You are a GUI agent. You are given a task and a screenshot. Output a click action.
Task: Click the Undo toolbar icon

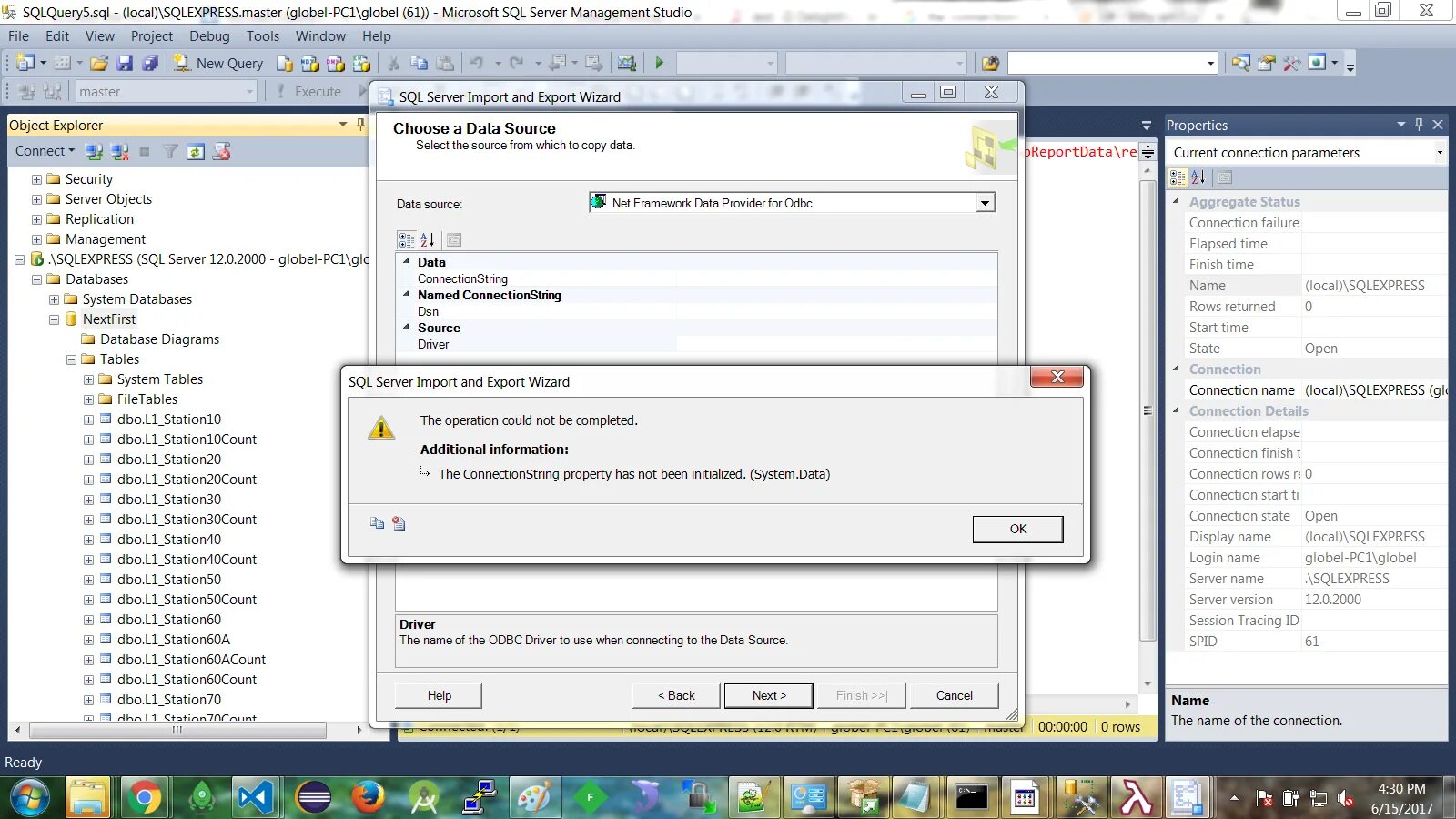point(476,63)
